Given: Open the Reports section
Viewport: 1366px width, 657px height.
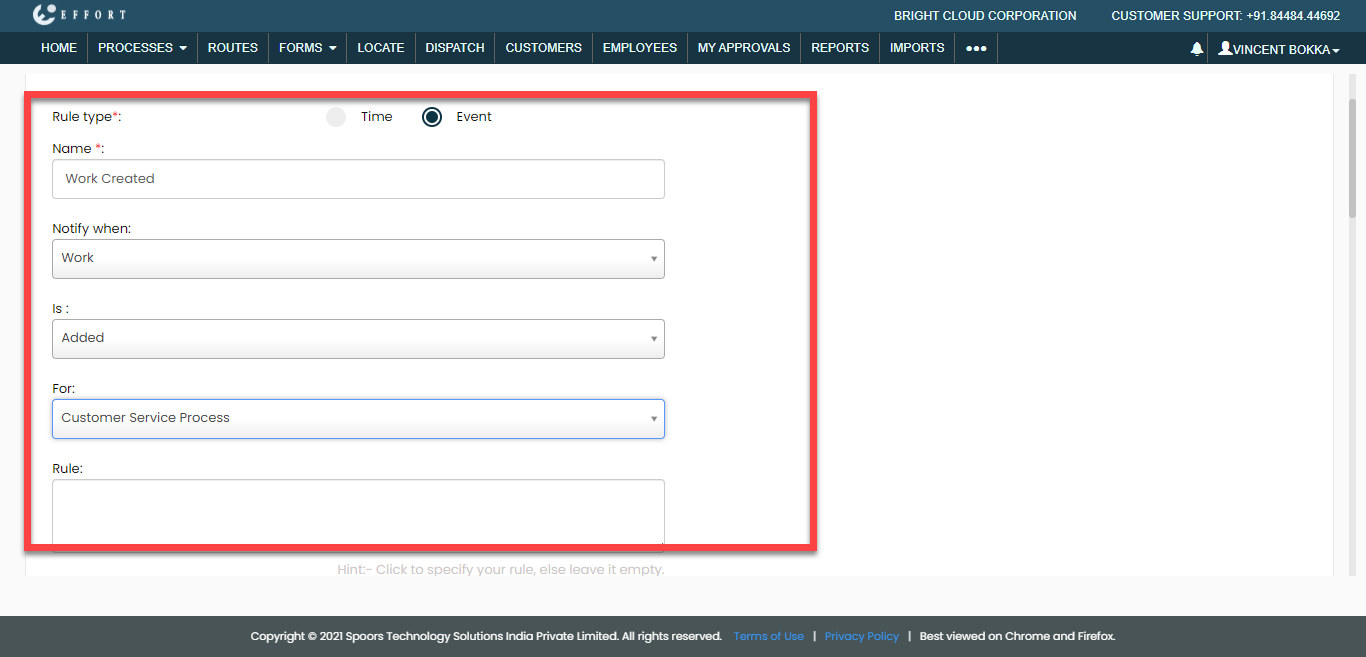Looking at the screenshot, I should pyautogui.click(x=839, y=48).
